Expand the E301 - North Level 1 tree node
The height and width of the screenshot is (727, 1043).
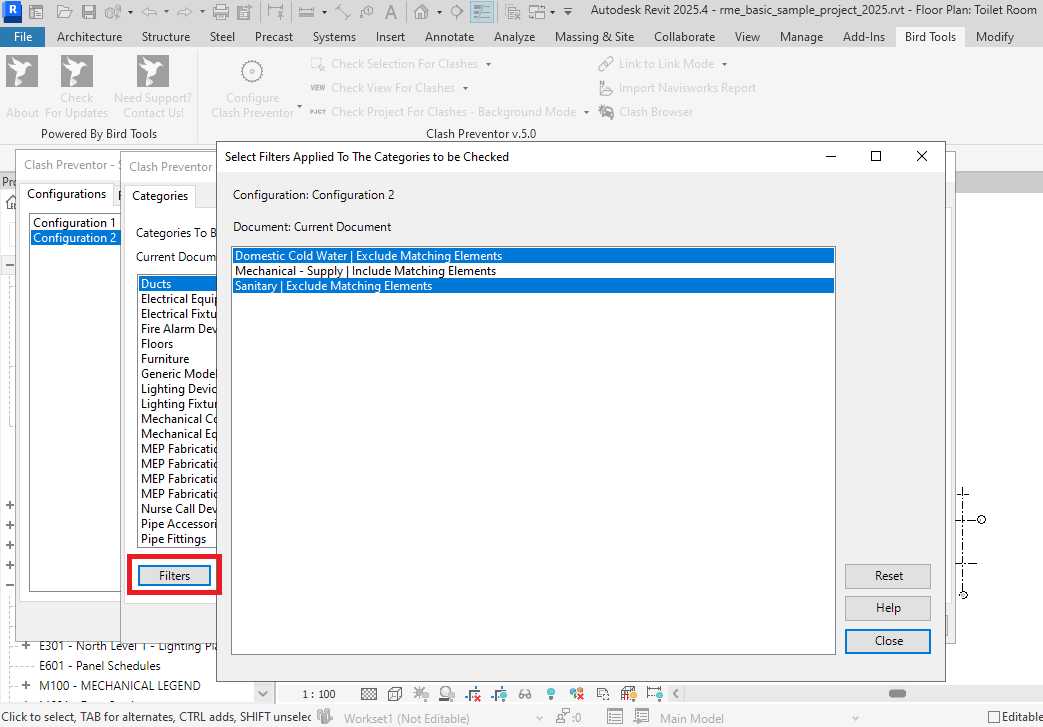[26, 645]
